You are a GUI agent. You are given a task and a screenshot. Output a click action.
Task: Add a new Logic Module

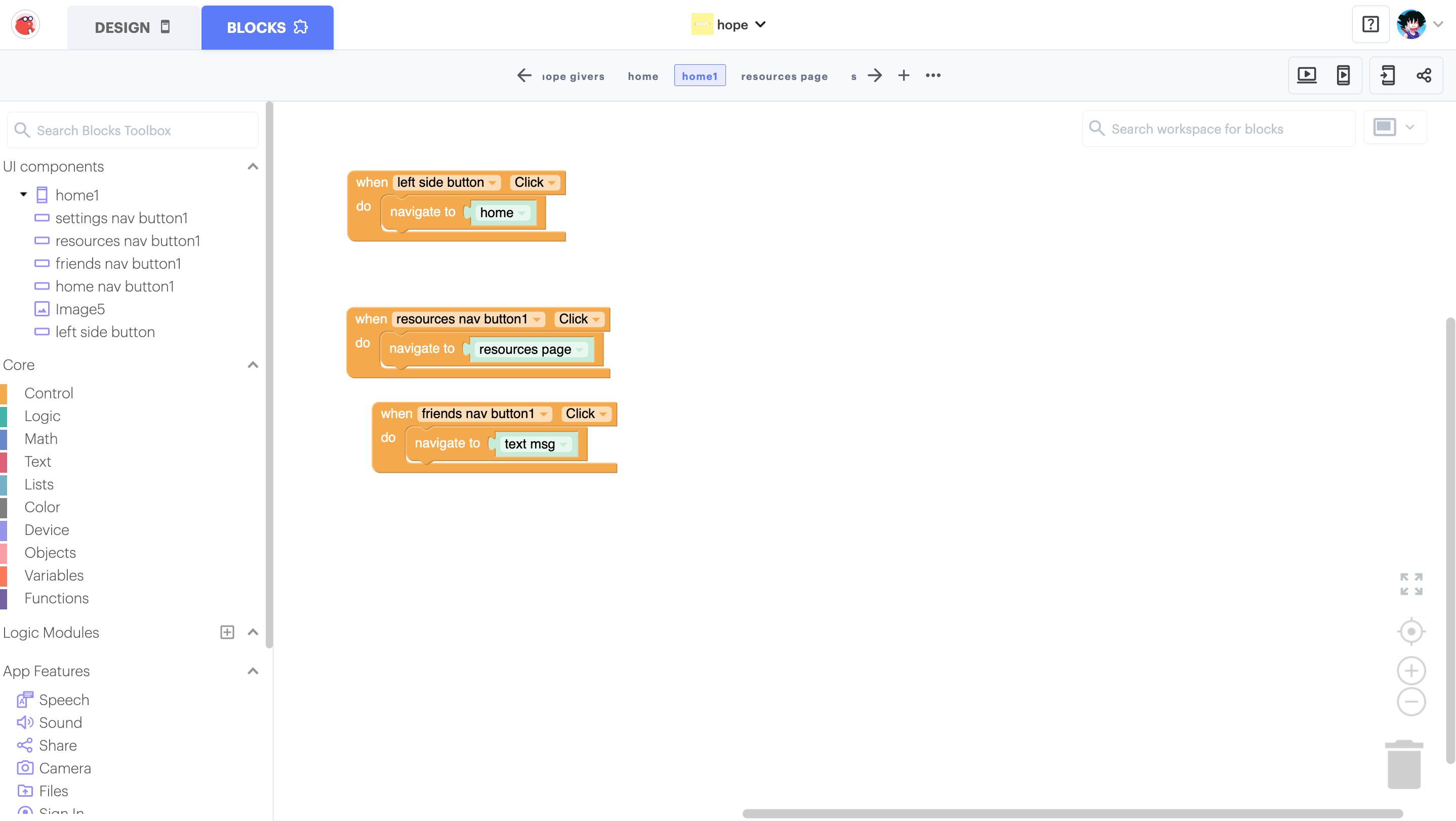(x=227, y=632)
